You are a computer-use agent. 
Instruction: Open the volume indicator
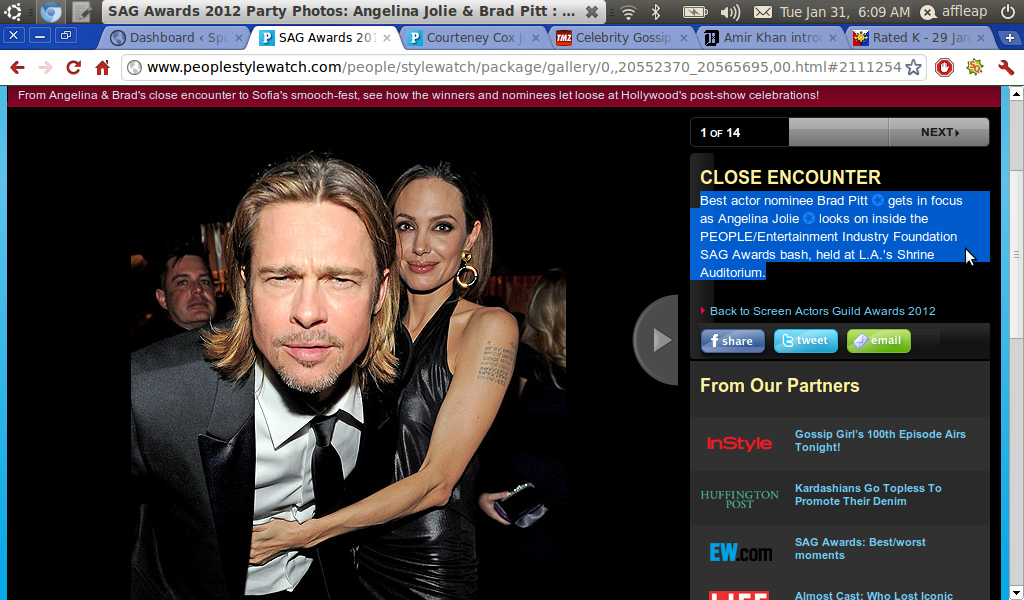pos(730,12)
